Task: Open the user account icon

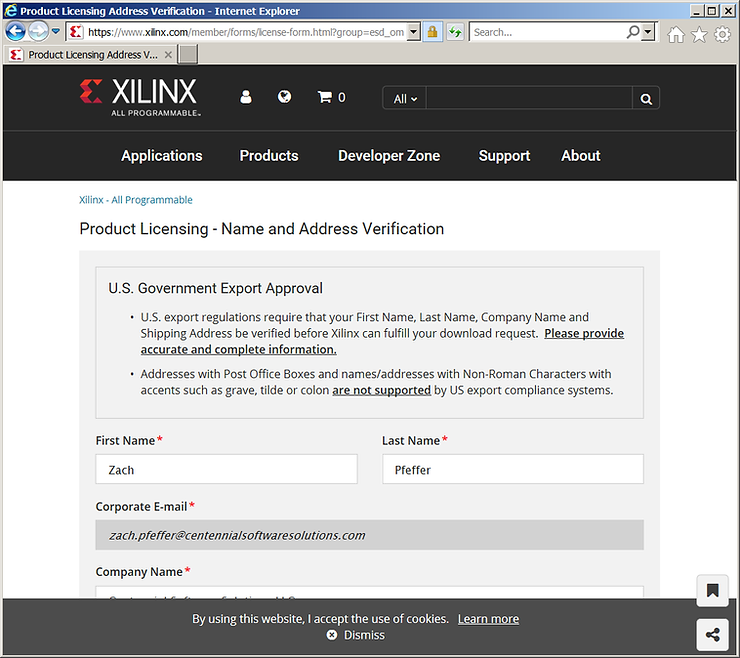Action: [246, 97]
